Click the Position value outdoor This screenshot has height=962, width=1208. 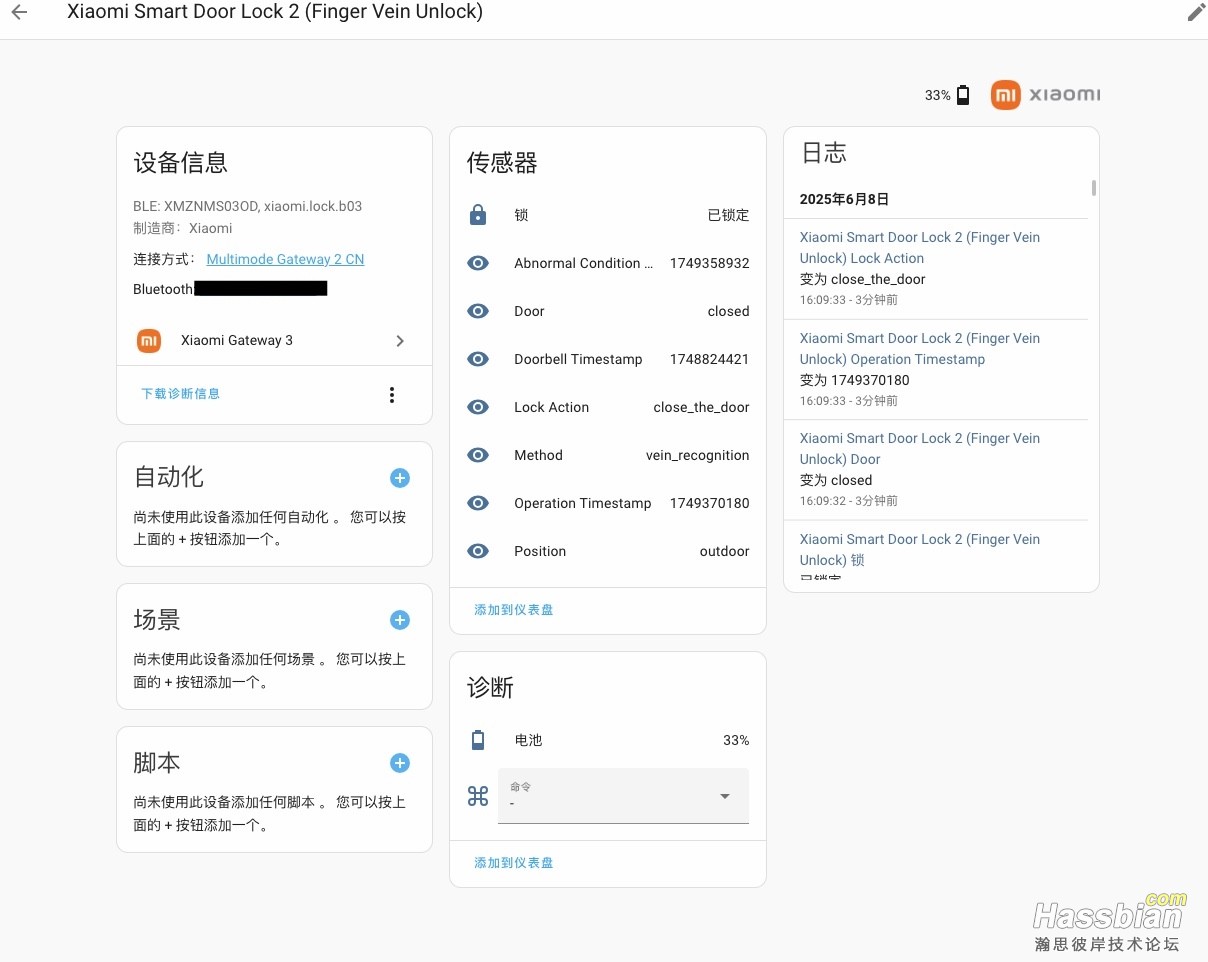tap(724, 551)
